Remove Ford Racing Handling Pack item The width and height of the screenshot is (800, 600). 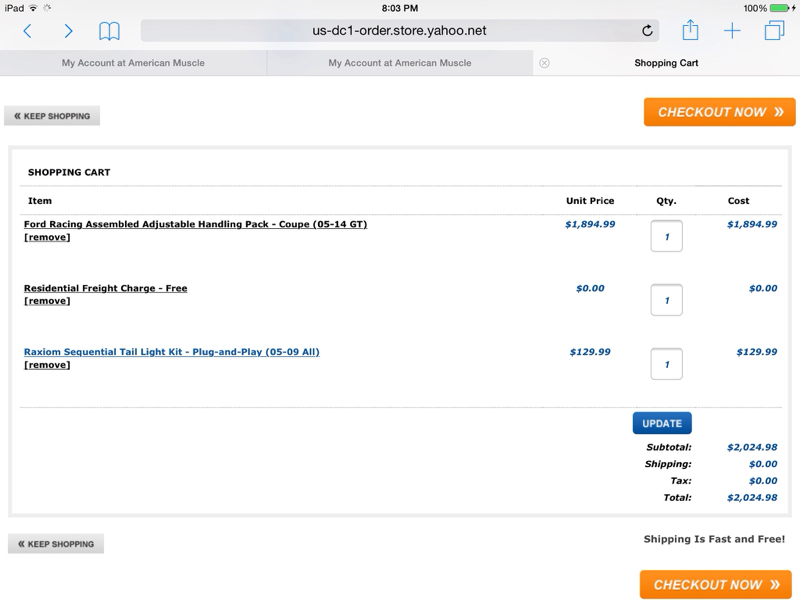[x=47, y=238]
